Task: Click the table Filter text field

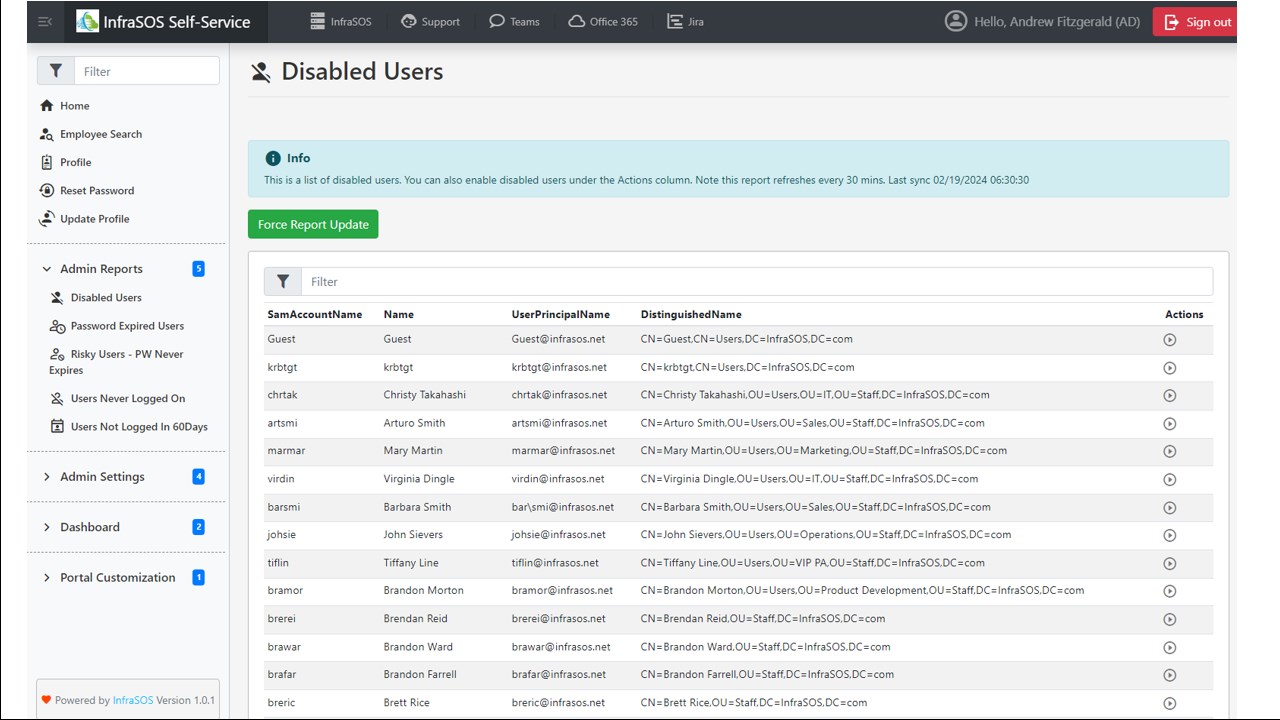Action: [x=757, y=282]
